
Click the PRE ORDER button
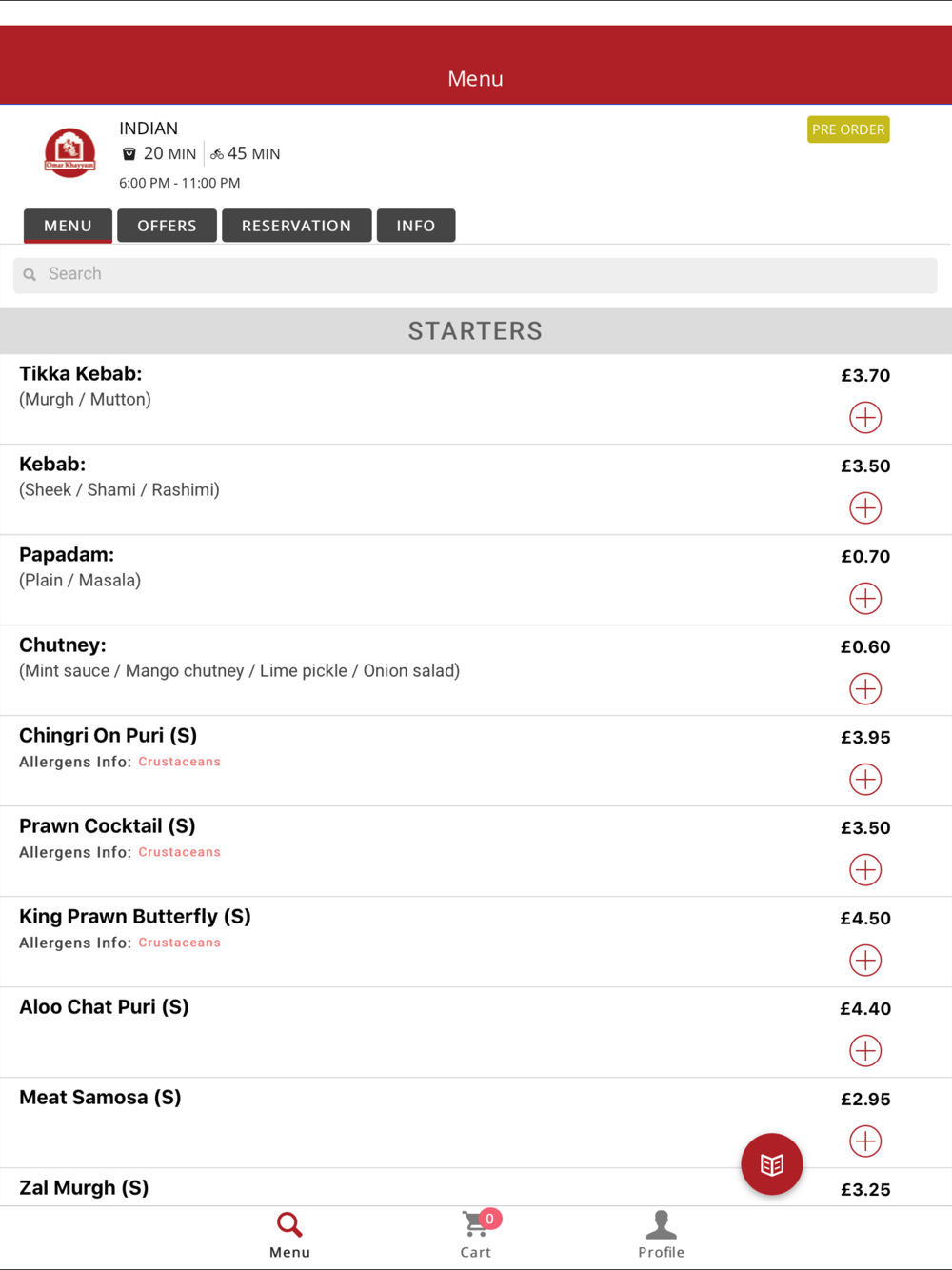[x=848, y=129]
